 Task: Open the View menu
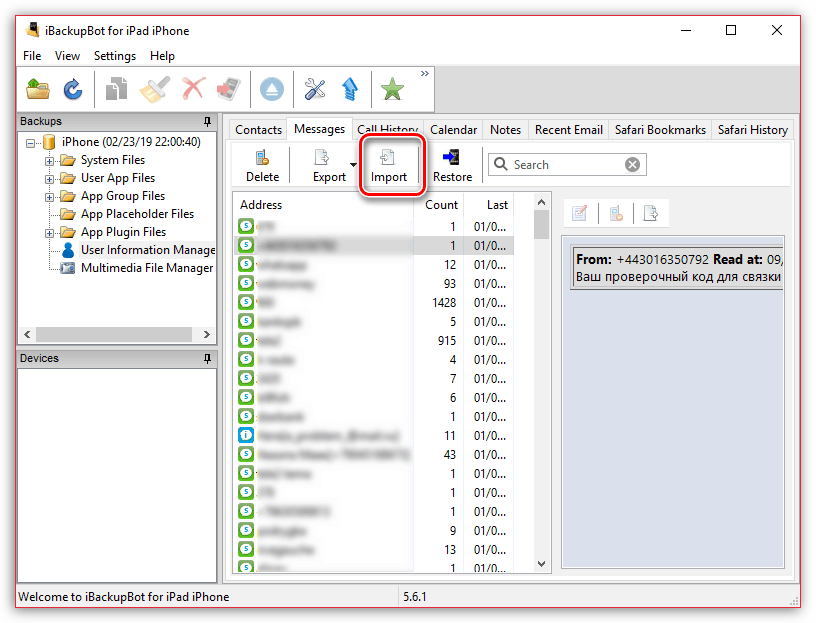coord(67,56)
